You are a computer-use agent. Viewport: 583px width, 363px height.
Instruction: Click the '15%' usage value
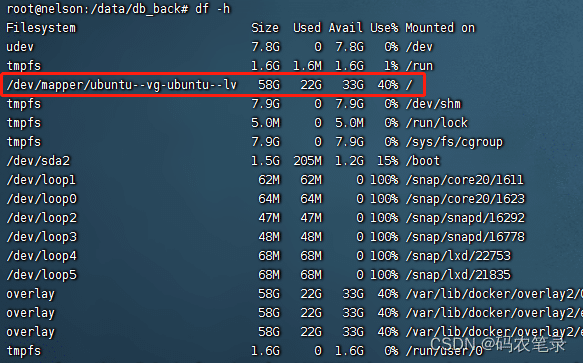387,161
